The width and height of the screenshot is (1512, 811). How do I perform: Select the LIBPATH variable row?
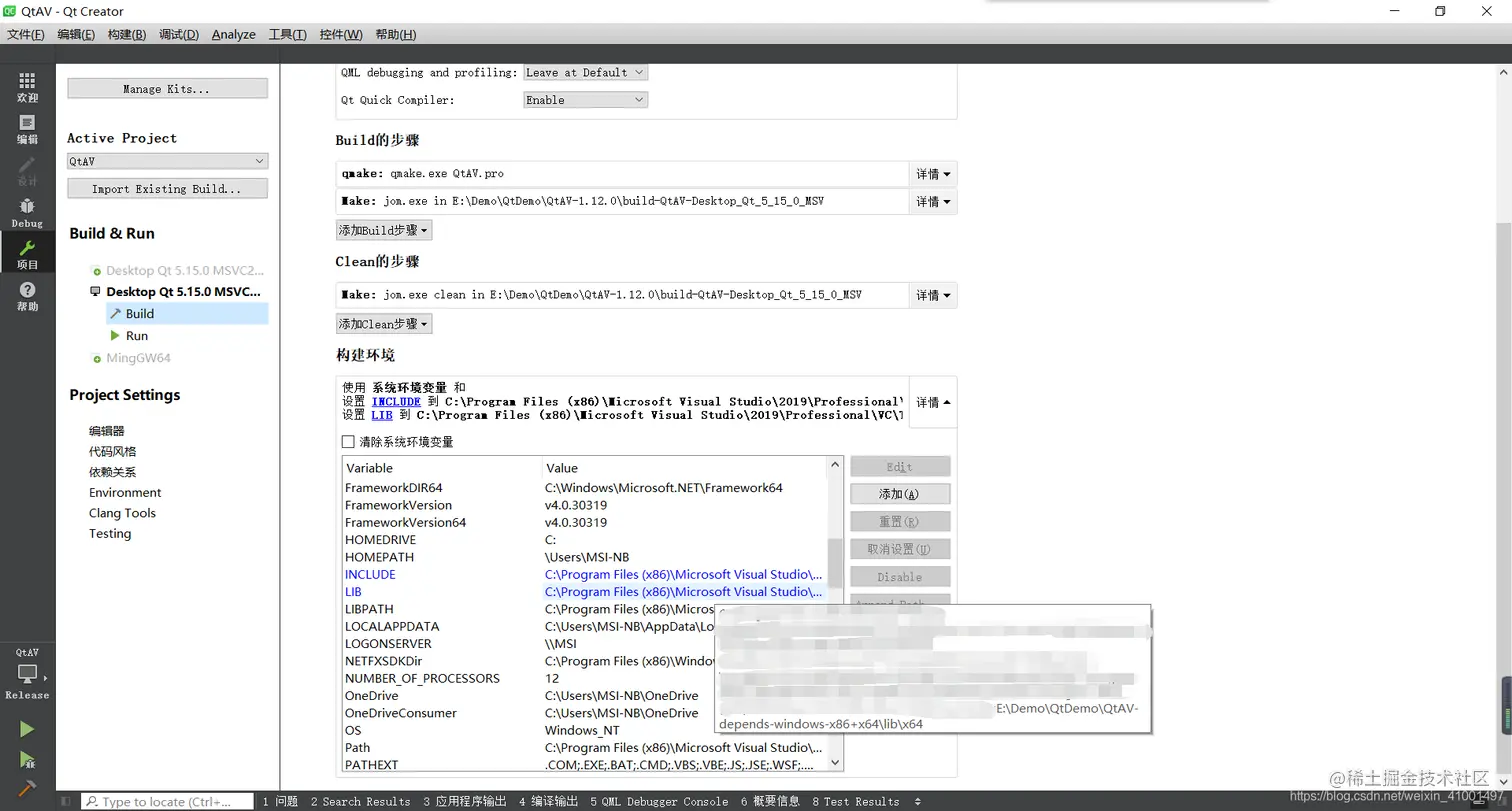pyautogui.click(x=585, y=609)
